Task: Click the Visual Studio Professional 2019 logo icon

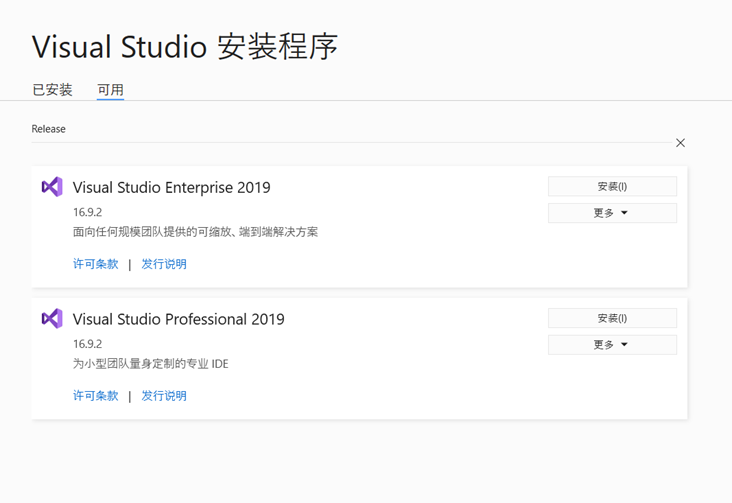Action: point(52,319)
